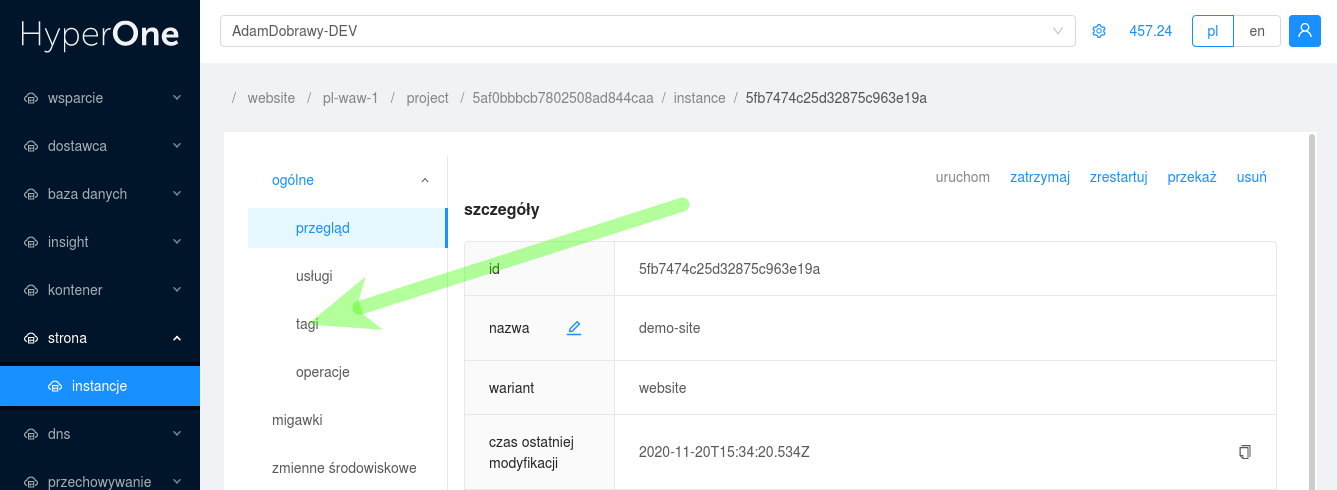Click the cloud icon beside kontener
The image size is (1337, 490).
coord(30,290)
